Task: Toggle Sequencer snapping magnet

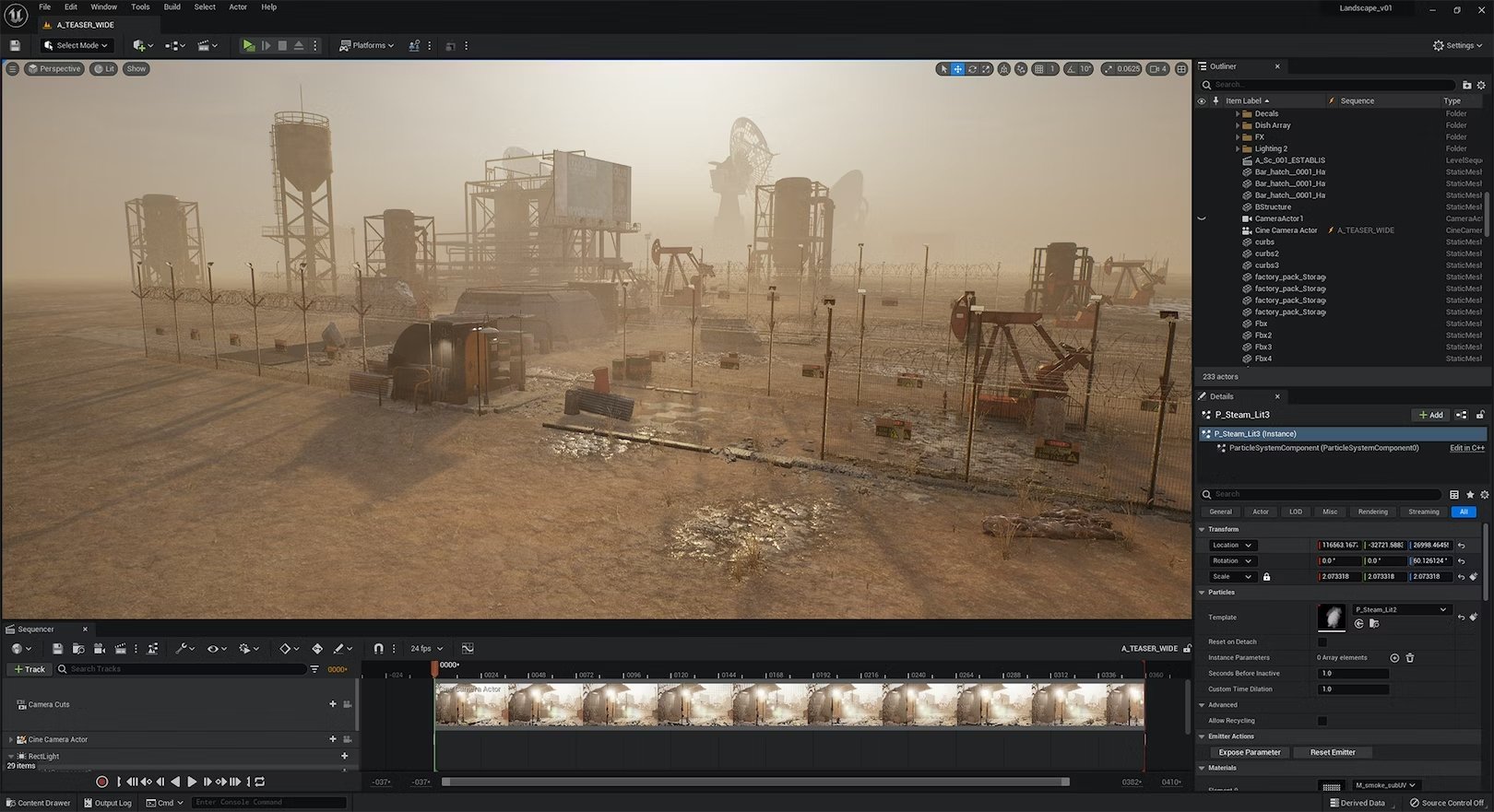Action: coord(378,649)
